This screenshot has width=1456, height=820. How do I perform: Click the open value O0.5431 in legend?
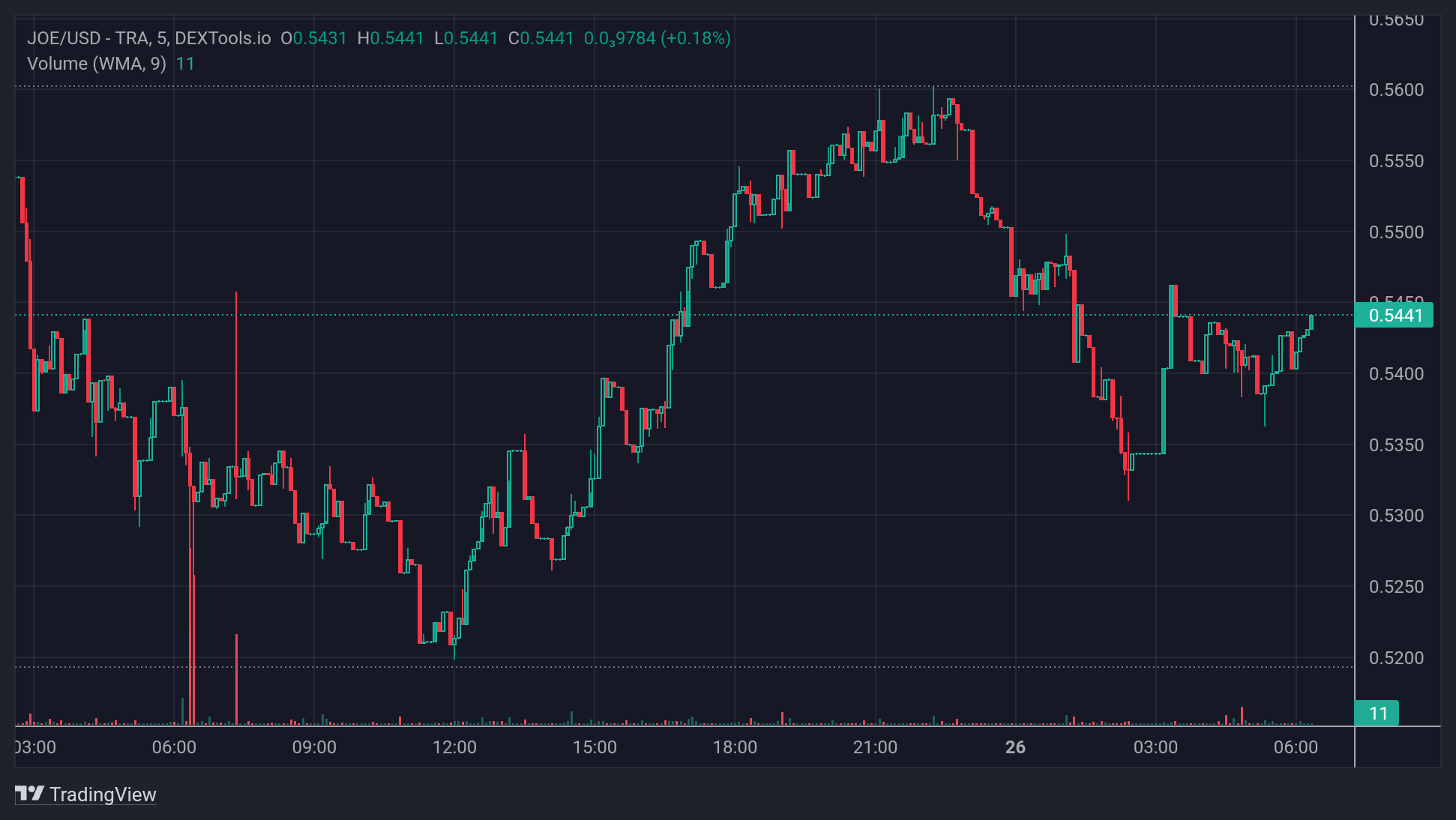(x=314, y=38)
